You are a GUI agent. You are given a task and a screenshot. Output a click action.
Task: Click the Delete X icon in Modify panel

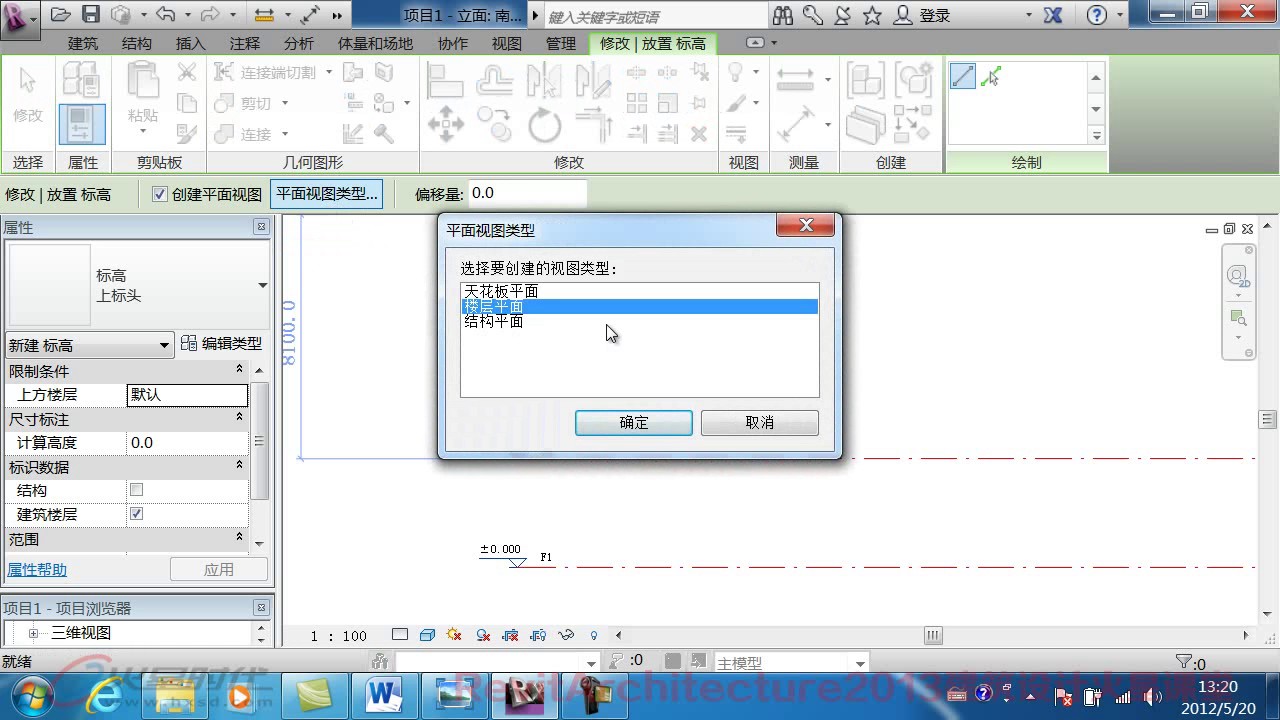[x=699, y=133]
